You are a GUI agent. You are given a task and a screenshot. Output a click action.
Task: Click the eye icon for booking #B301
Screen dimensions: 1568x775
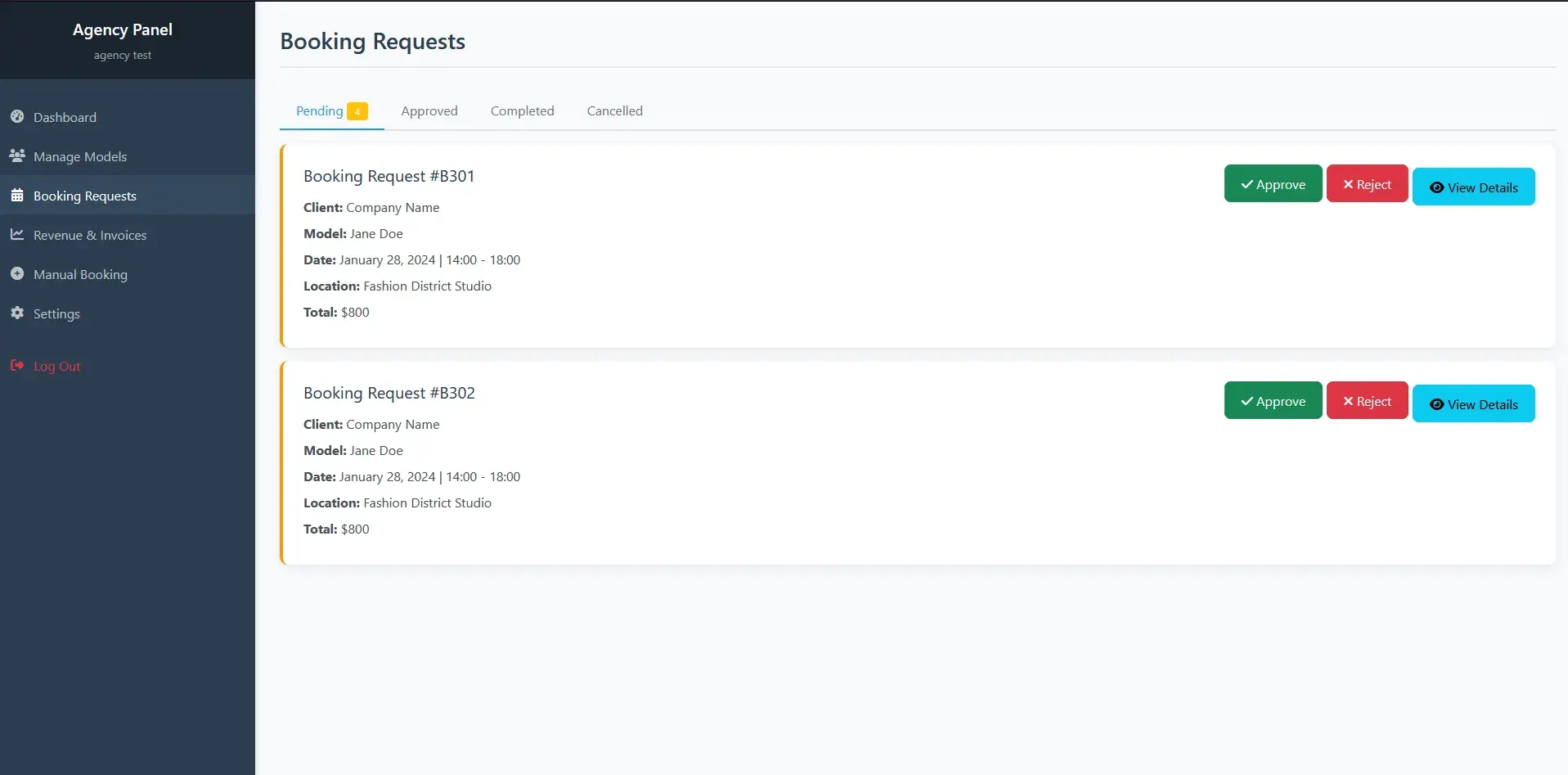pyautogui.click(x=1436, y=187)
